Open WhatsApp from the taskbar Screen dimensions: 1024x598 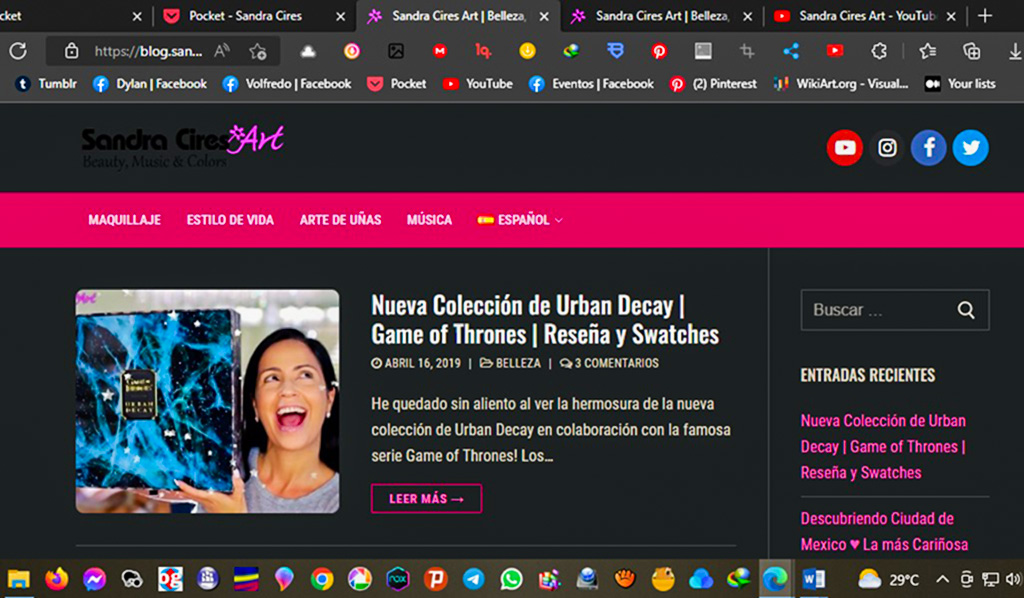click(x=512, y=578)
